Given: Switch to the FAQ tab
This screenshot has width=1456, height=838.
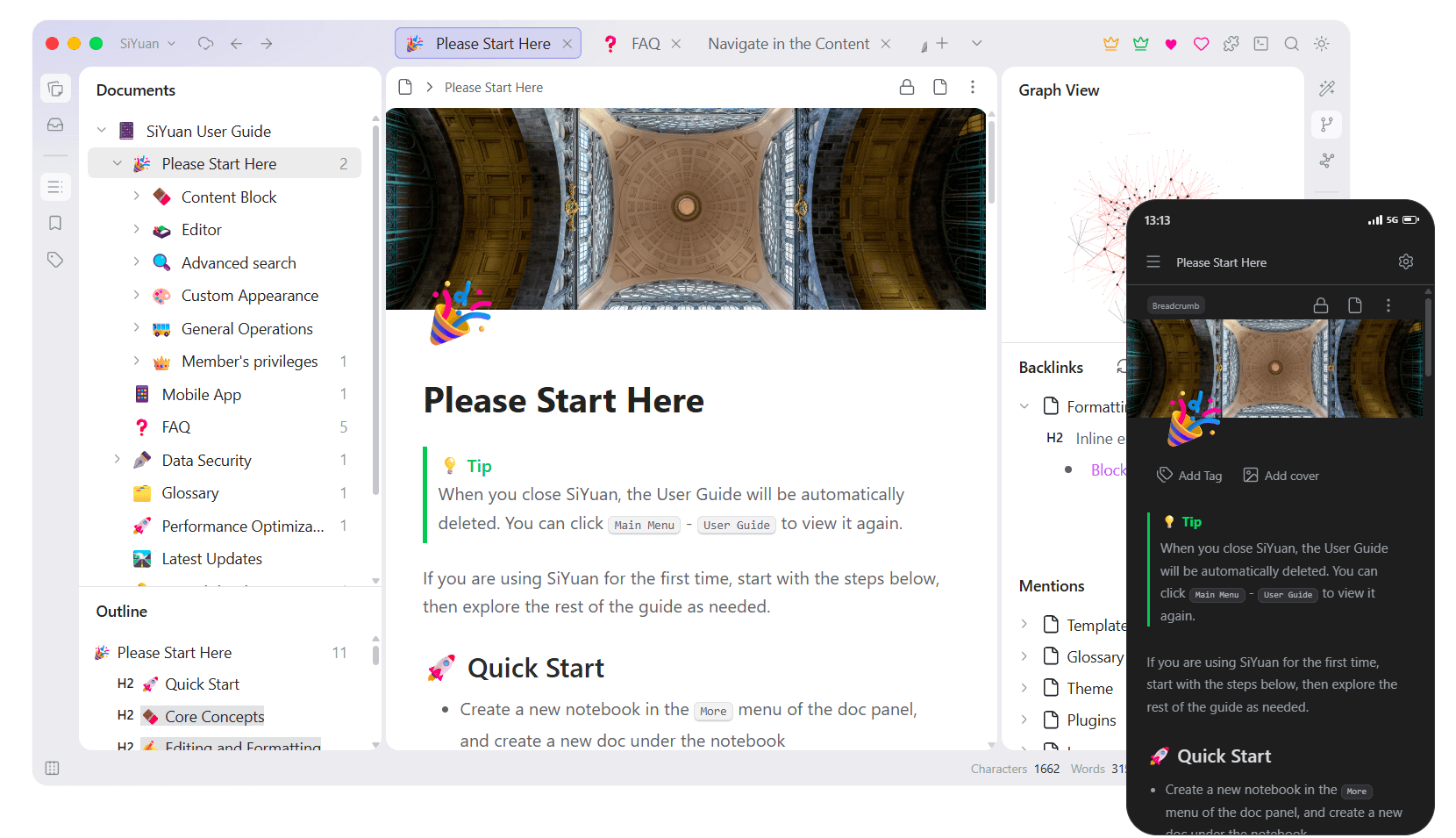Looking at the screenshot, I should 641,44.
